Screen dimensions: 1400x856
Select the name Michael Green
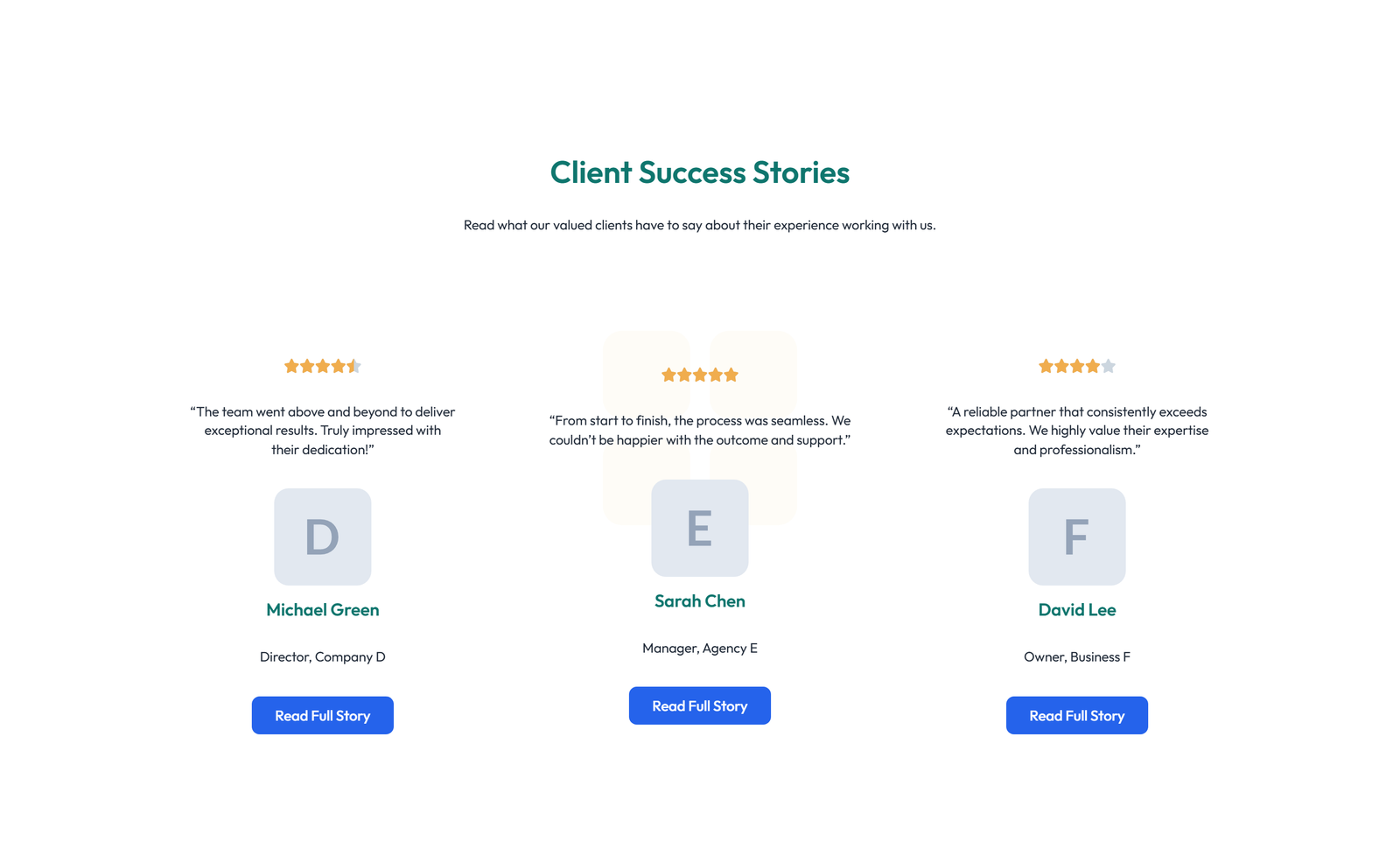322,609
